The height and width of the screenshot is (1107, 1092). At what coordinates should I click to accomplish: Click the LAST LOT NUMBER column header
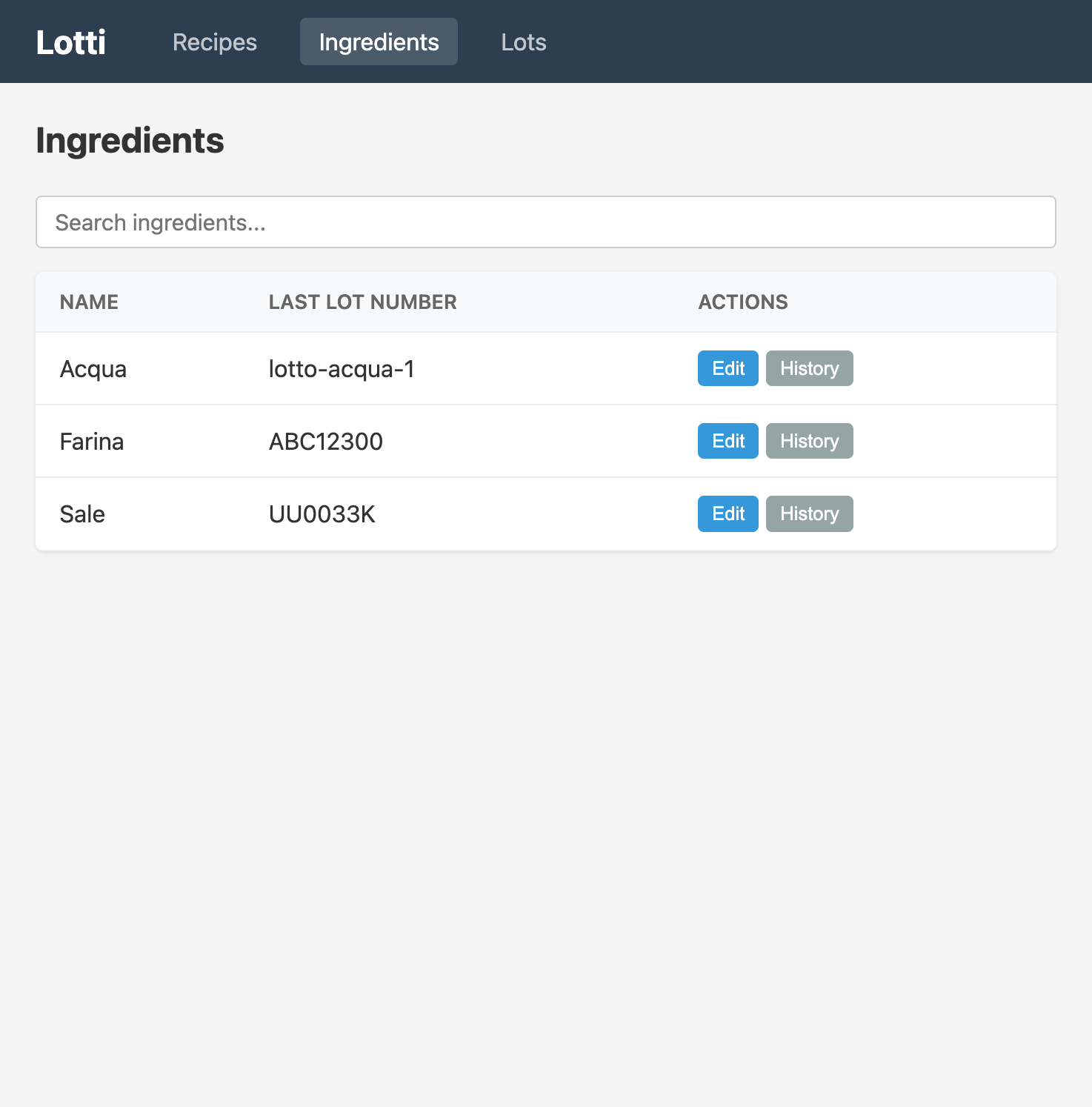[x=362, y=302]
